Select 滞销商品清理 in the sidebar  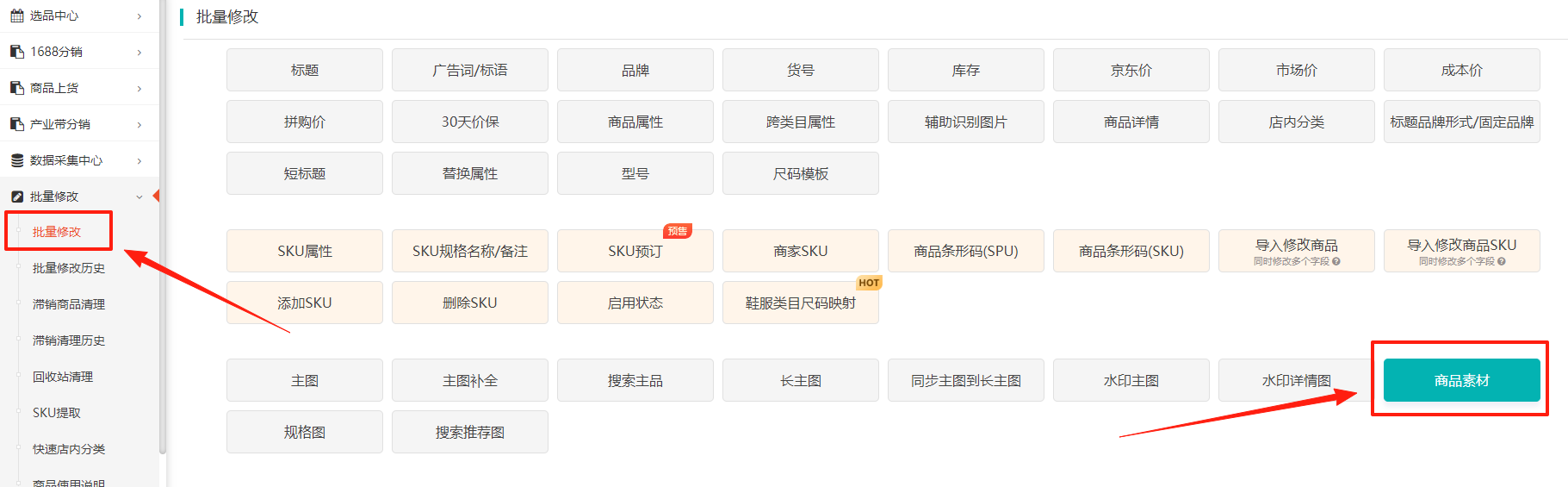69,304
